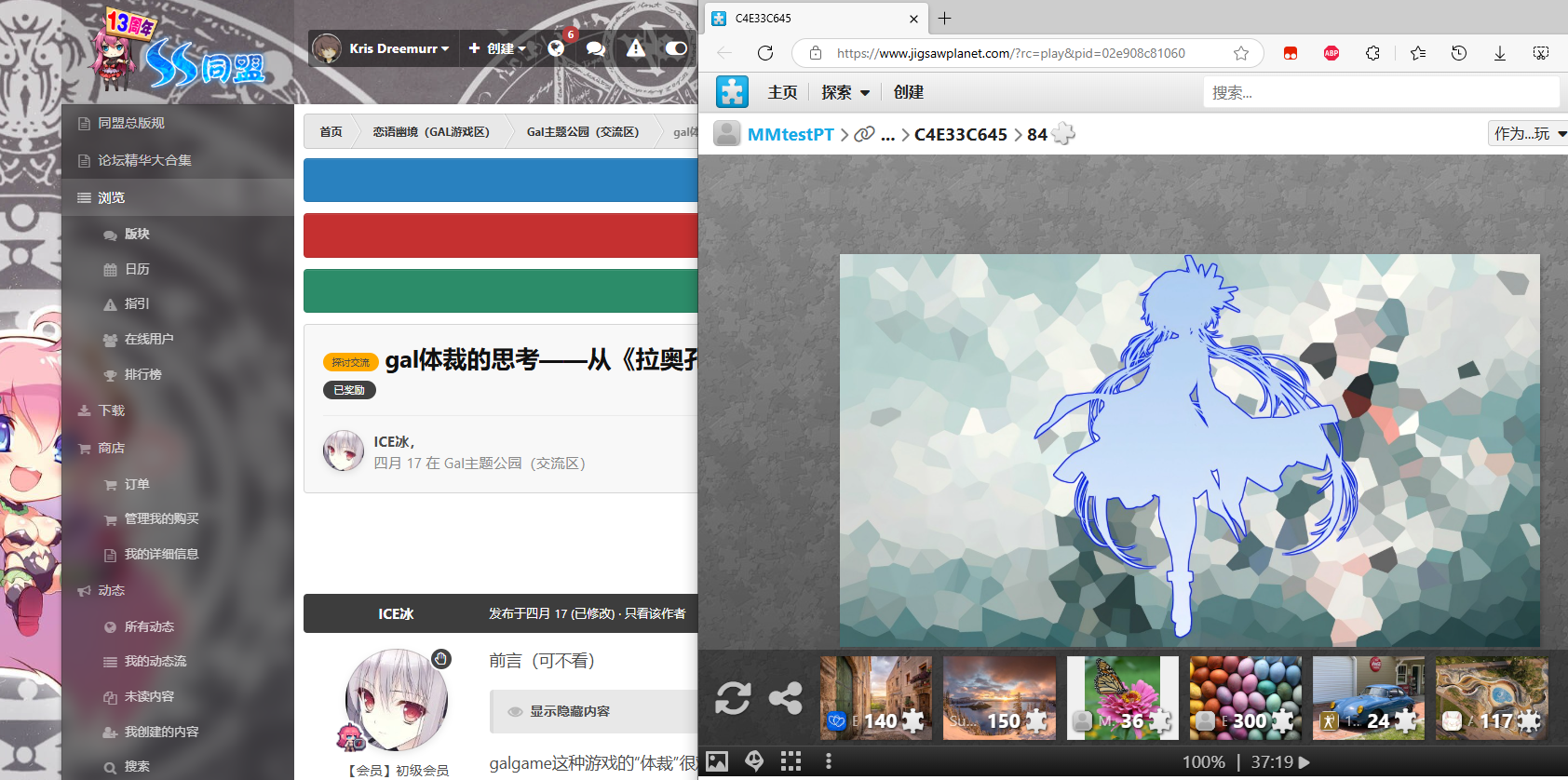Toggle the switch at right of forum user bar

[x=677, y=48]
